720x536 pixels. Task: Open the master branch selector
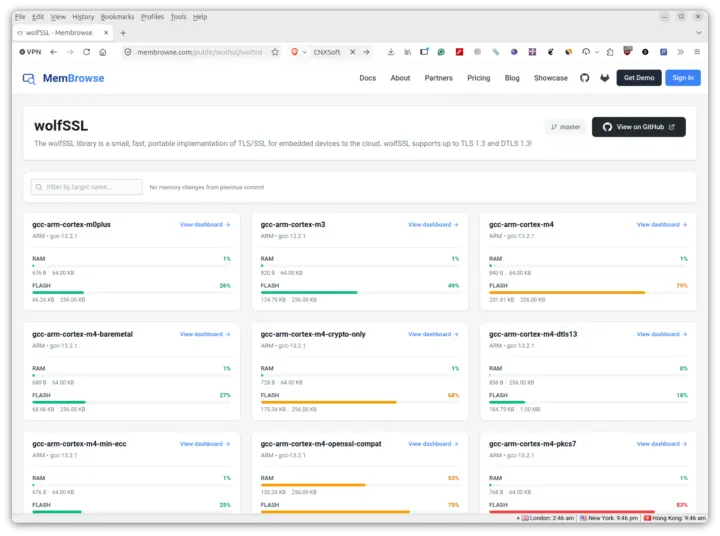click(x=566, y=127)
